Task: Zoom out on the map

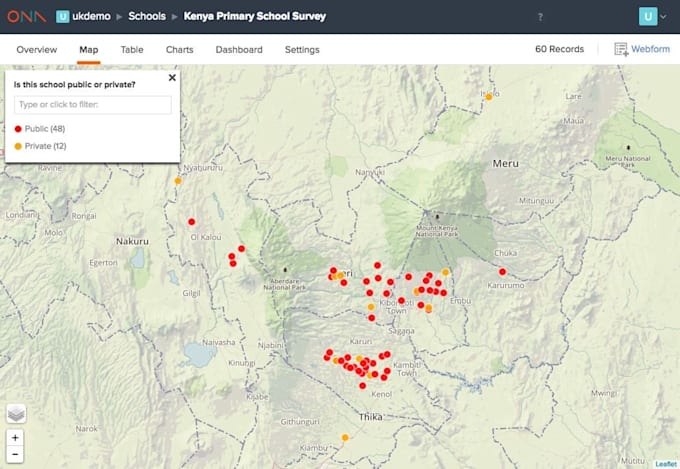Action: click(16, 455)
